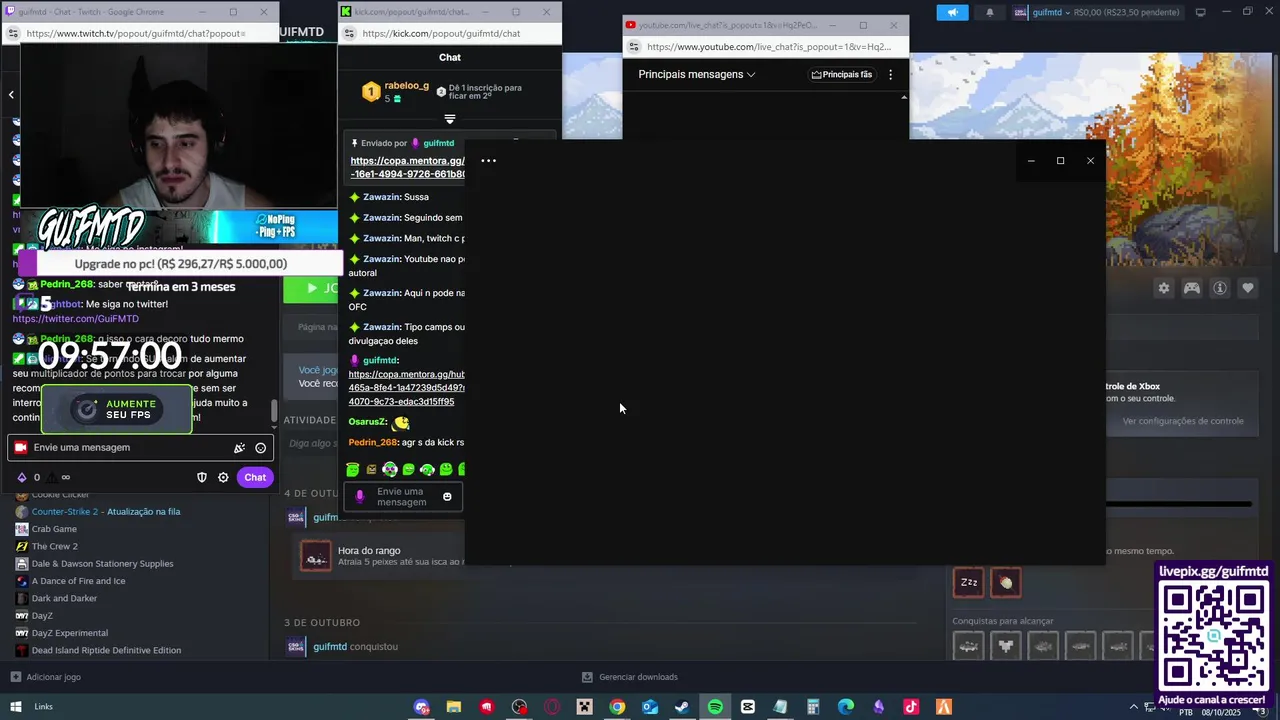This screenshot has width=1280, height=720.
Task: Open Steam announcements megaphone button
Action: click(x=952, y=12)
